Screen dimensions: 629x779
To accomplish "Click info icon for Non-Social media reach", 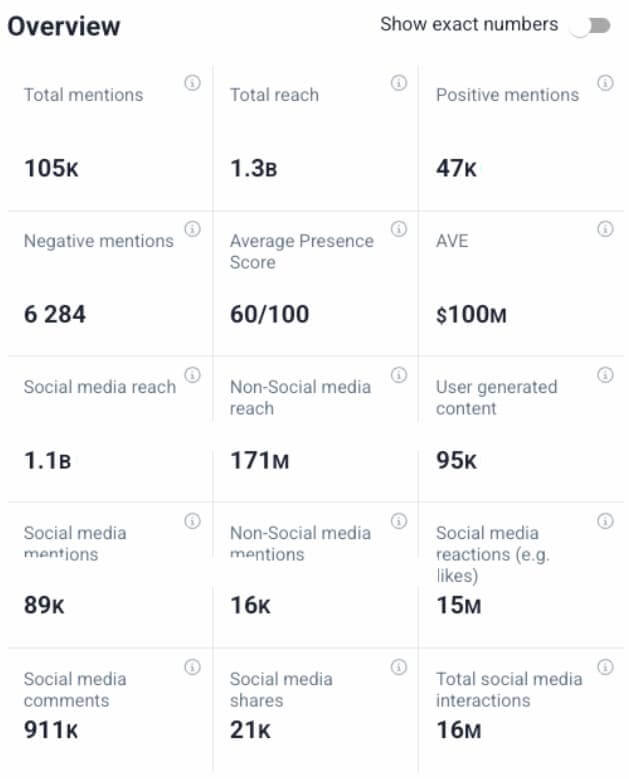I will tap(399, 375).
